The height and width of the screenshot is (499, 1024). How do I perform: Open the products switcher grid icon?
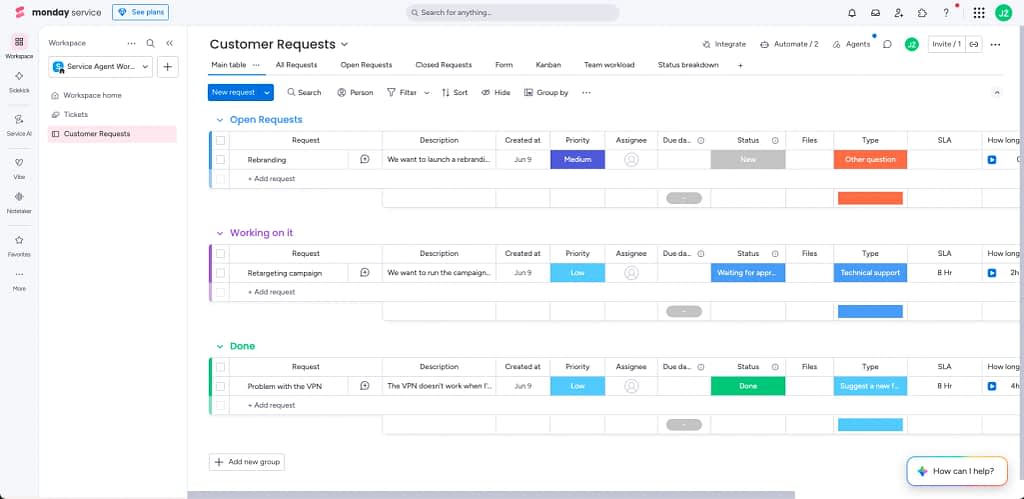pos(978,12)
